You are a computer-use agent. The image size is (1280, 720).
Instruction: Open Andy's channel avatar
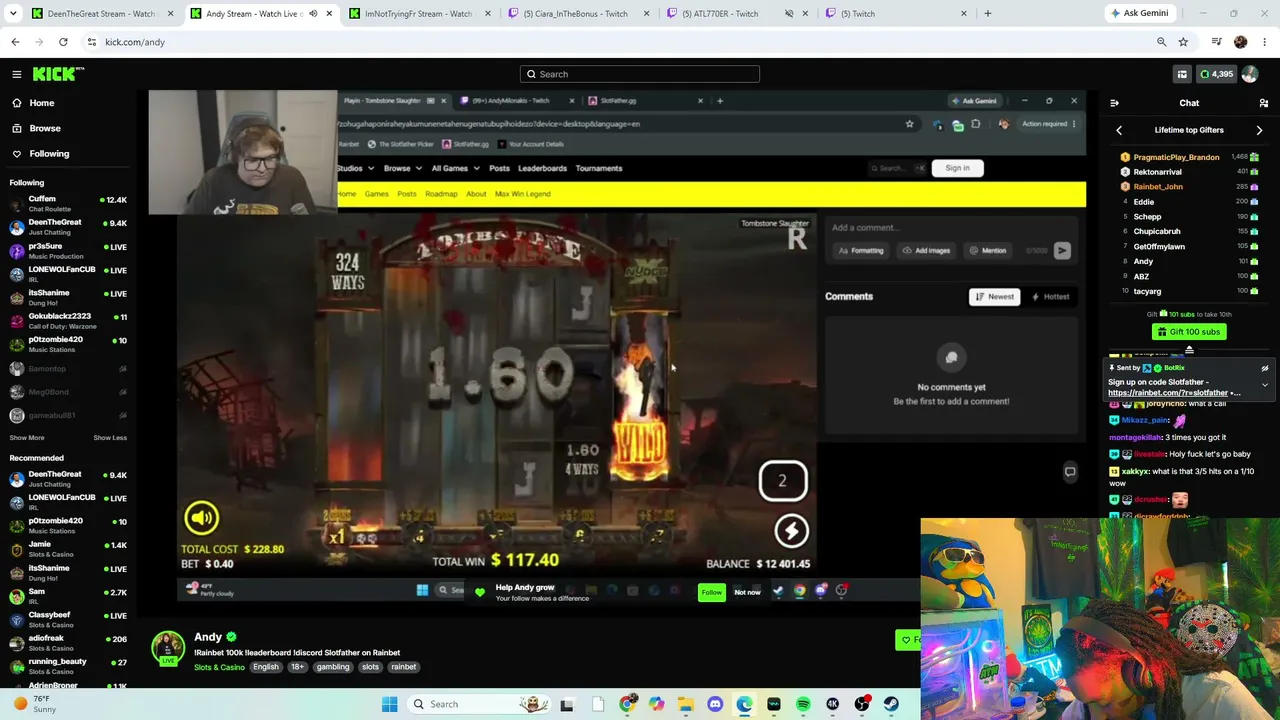(x=168, y=648)
